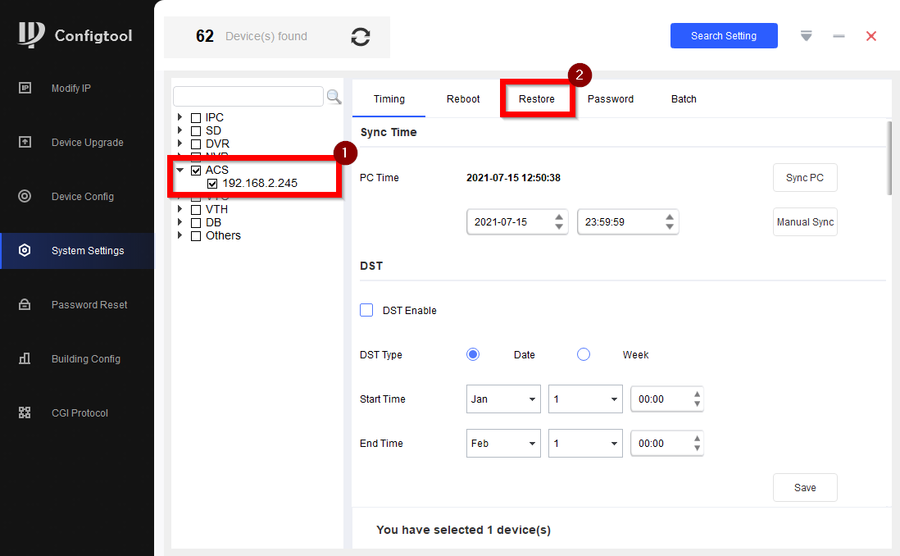Click the Password Reset sidebar icon
900x556 pixels.
[25, 304]
